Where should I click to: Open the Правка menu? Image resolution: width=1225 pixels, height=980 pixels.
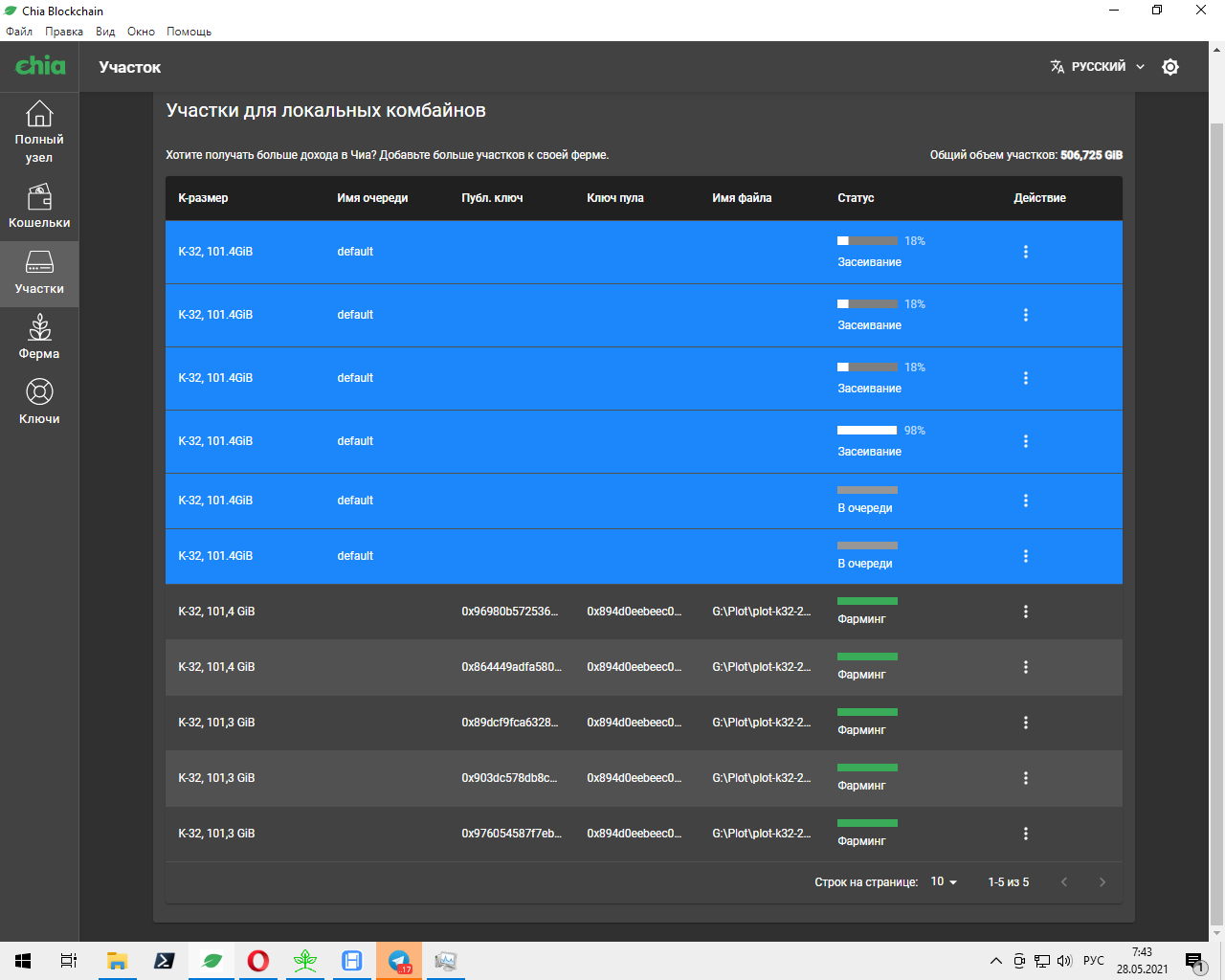(64, 32)
